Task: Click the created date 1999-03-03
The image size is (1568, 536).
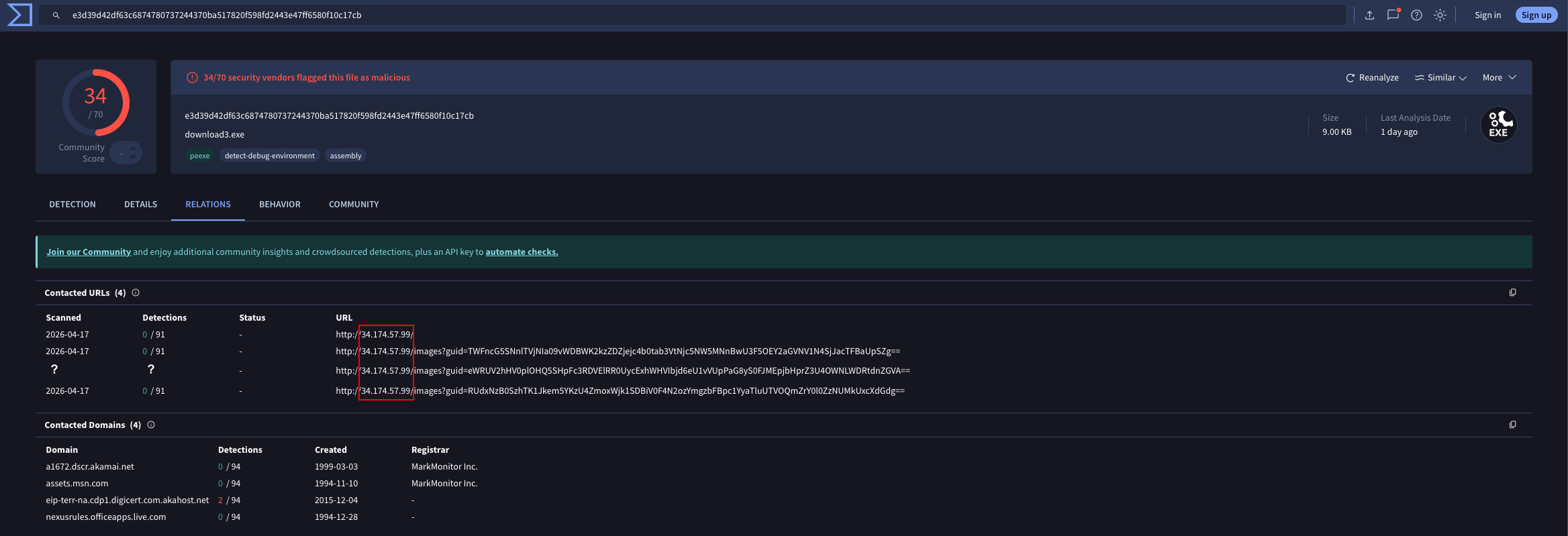Action: (x=336, y=467)
